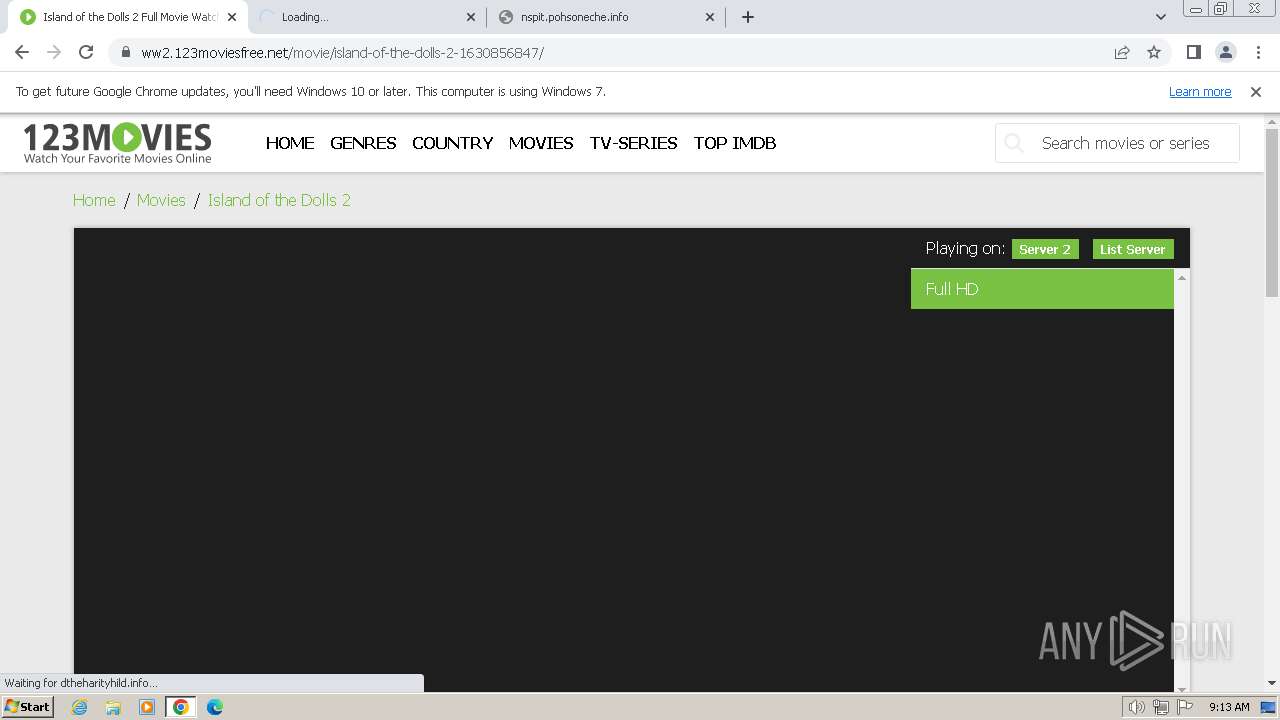
Task: Open the Windows Start menu
Action: pyautogui.click(x=28, y=707)
